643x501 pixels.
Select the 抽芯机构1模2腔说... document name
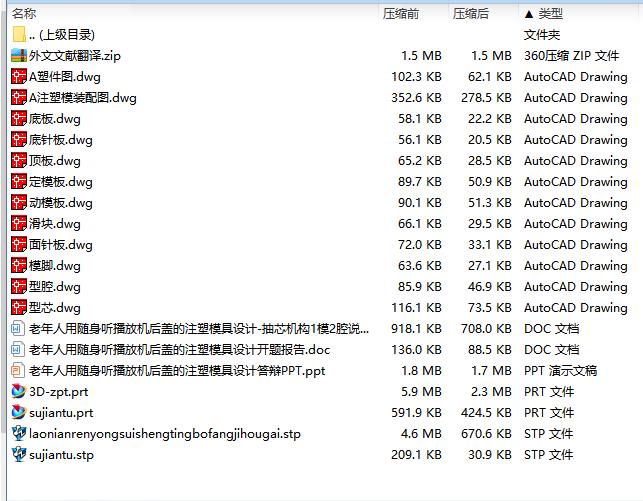tap(199, 329)
